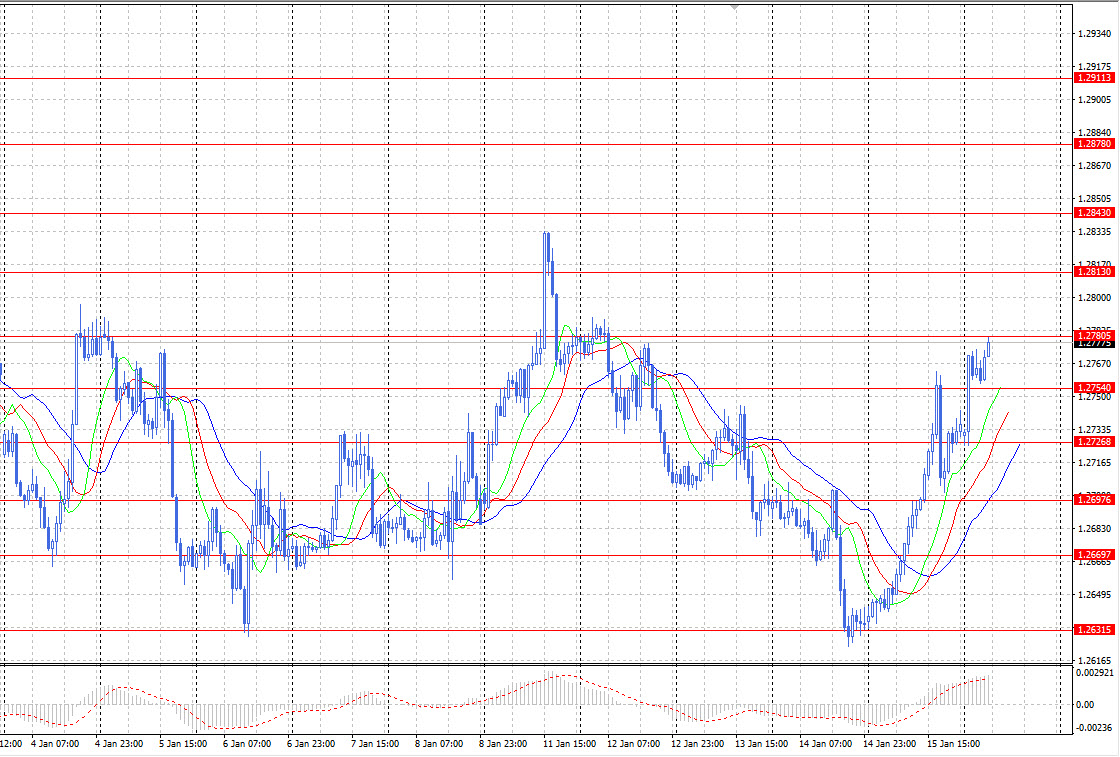Click the 4 Jan 07:00 time label

point(55,744)
